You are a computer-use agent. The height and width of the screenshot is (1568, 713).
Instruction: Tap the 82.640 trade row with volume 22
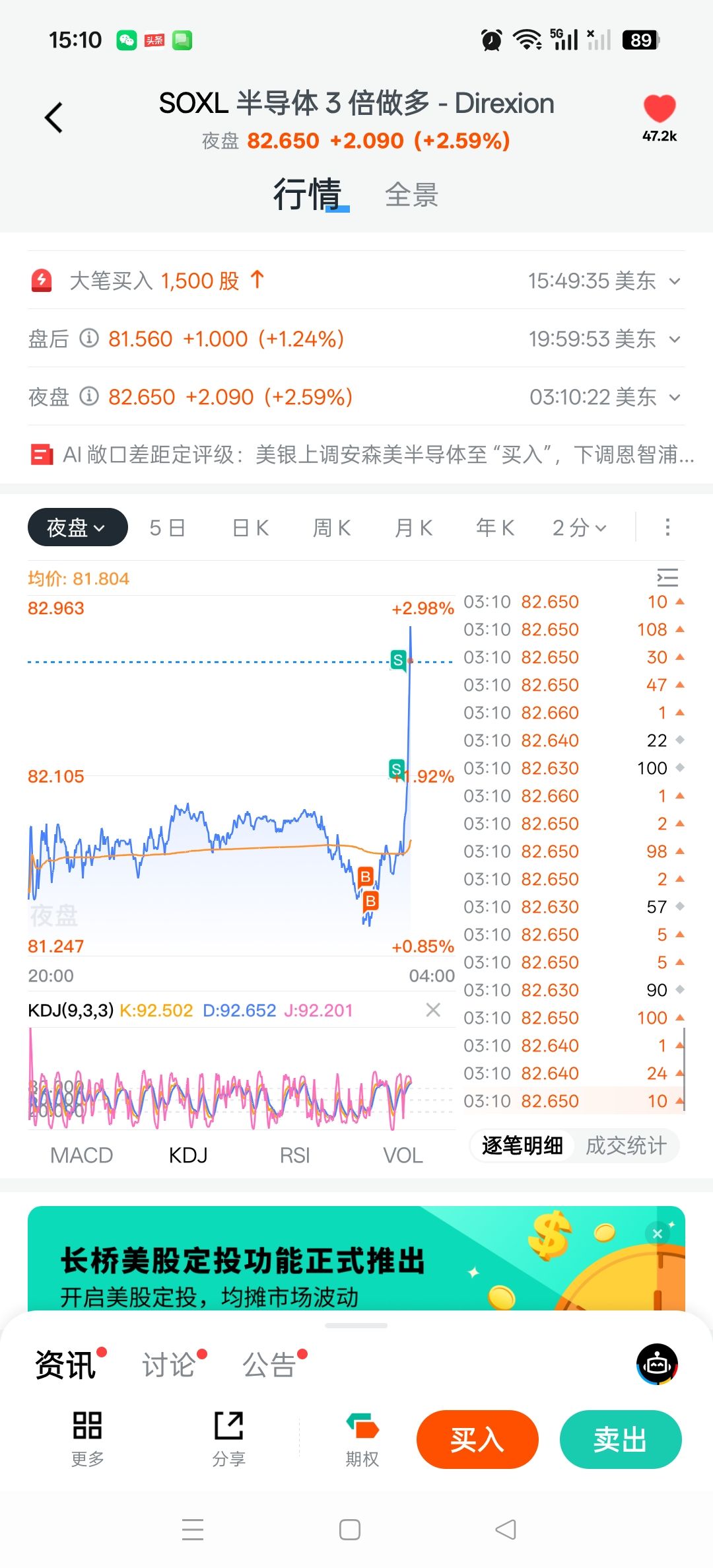(x=574, y=740)
